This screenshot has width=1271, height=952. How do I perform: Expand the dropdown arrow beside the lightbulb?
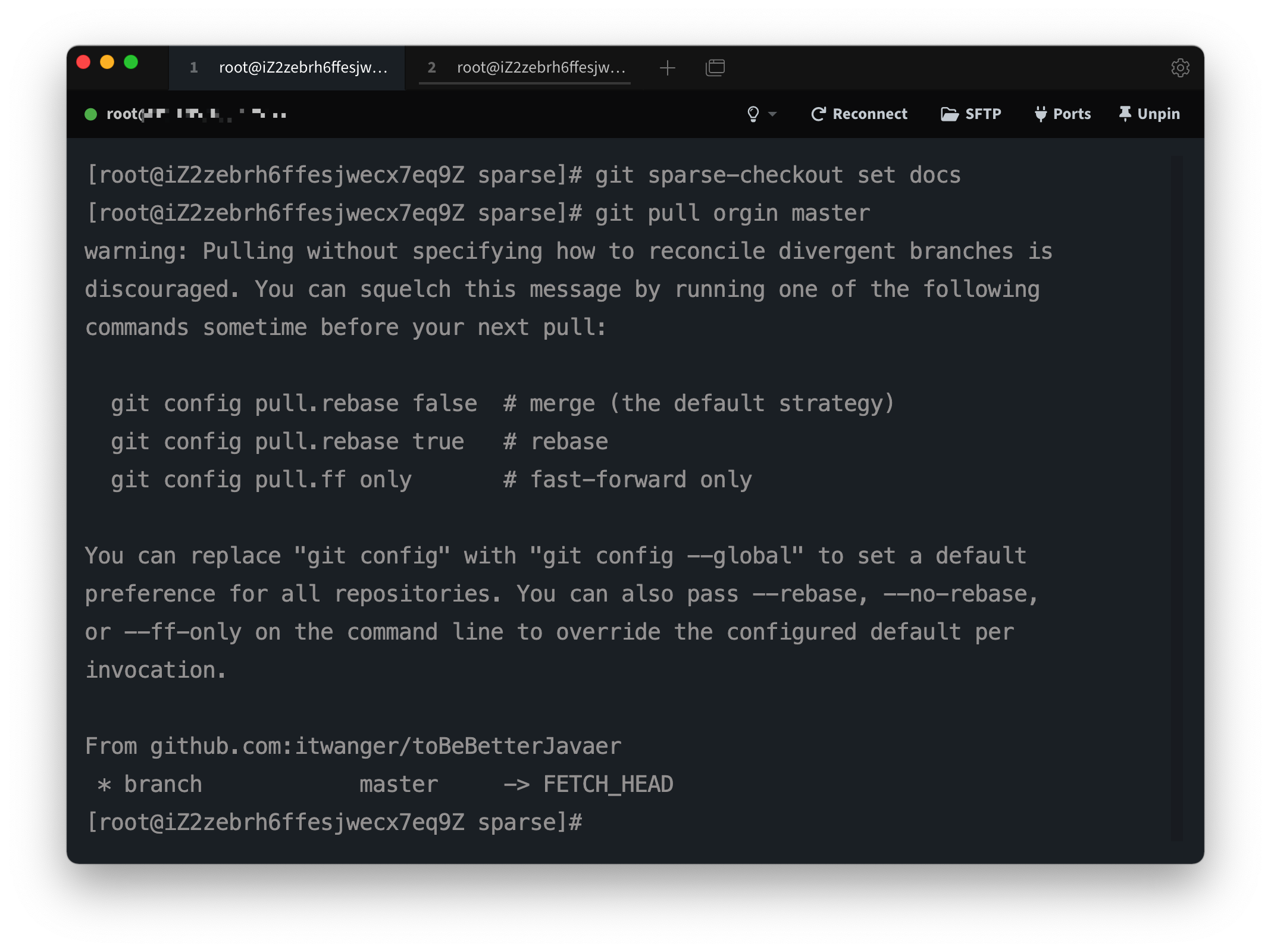pyautogui.click(x=772, y=114)
